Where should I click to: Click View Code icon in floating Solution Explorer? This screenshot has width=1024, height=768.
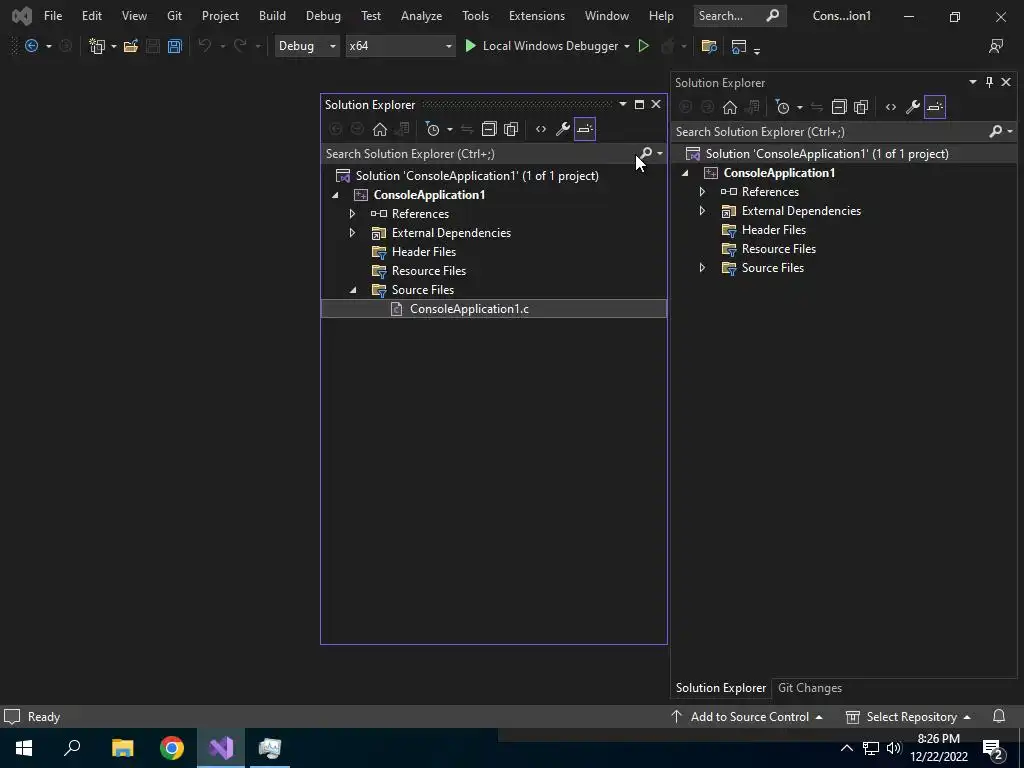click(x=541, y=129)
